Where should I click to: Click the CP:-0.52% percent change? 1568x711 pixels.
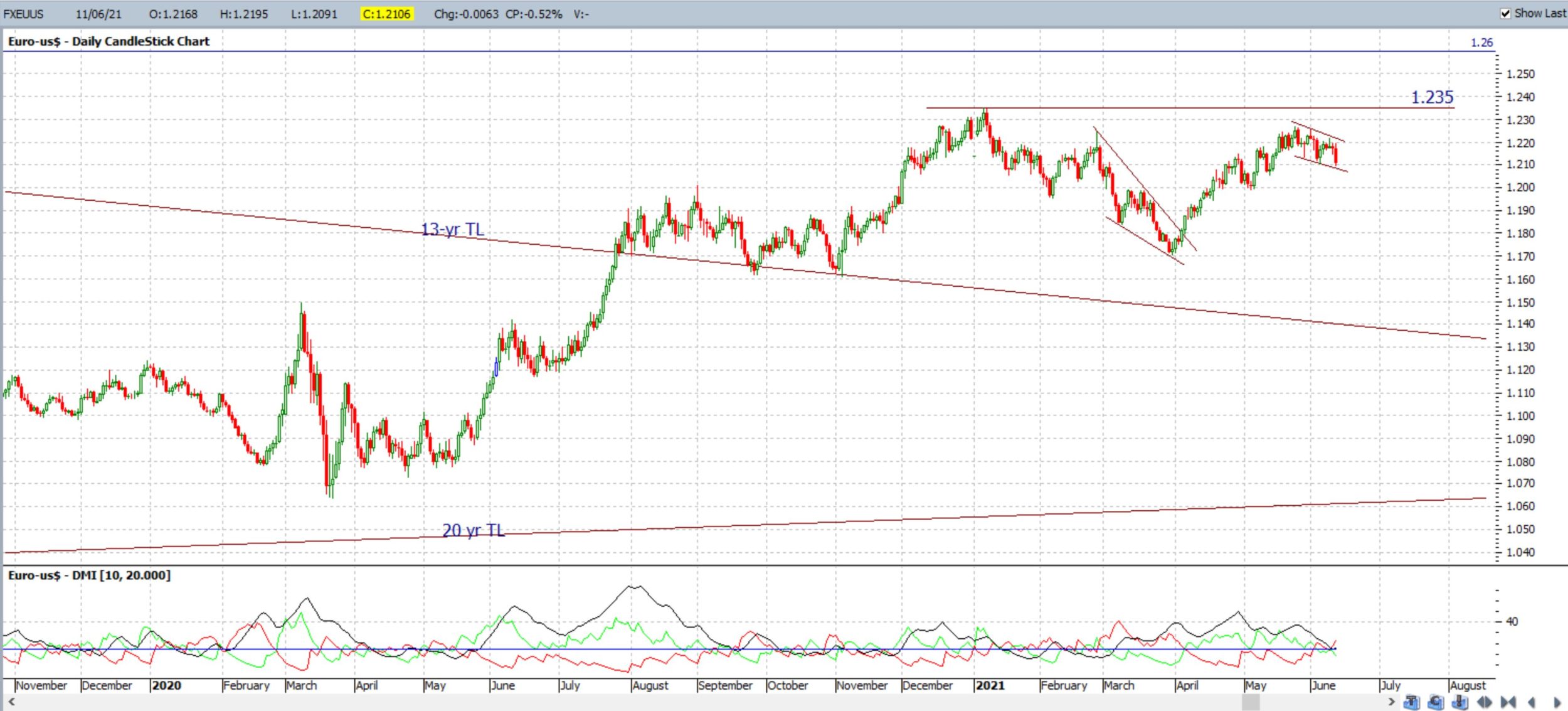click(x=534, y=14)
